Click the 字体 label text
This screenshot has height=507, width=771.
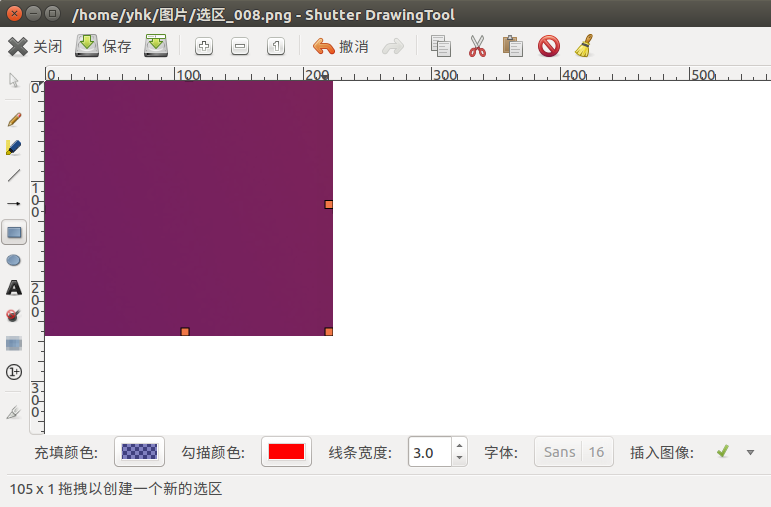tap(501, 452)
